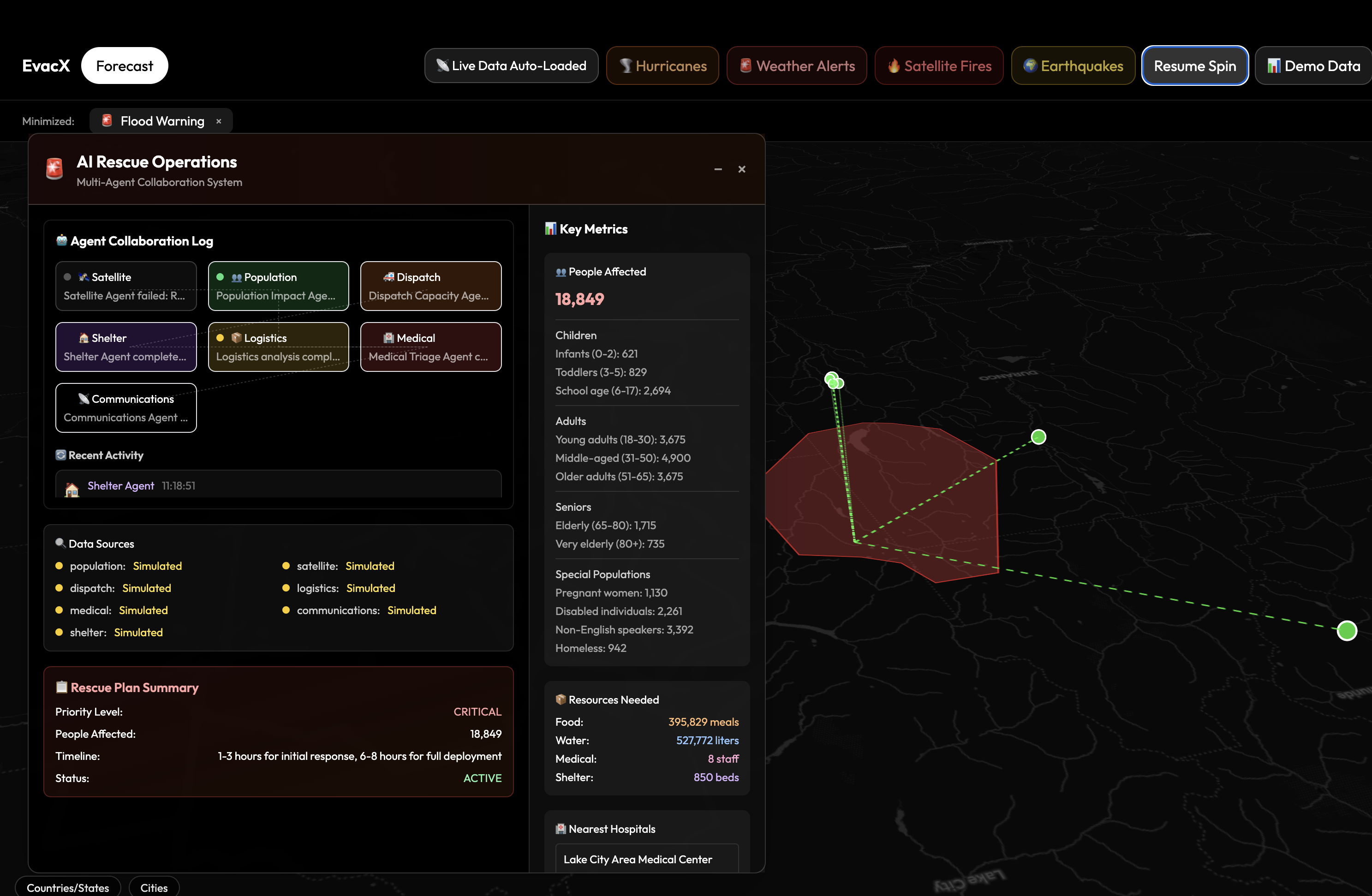Select the Logistics agent card
The height and width of the screenshot is (896, 1372).
[x=278, y=347]
